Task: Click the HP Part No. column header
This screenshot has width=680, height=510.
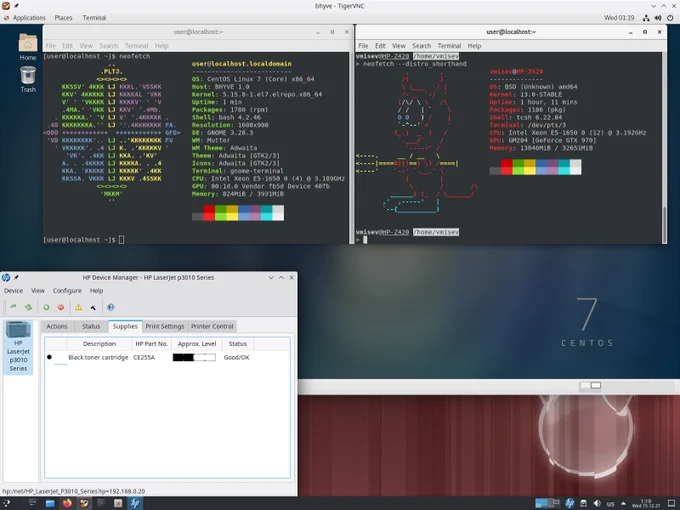Action: point(151,343)
